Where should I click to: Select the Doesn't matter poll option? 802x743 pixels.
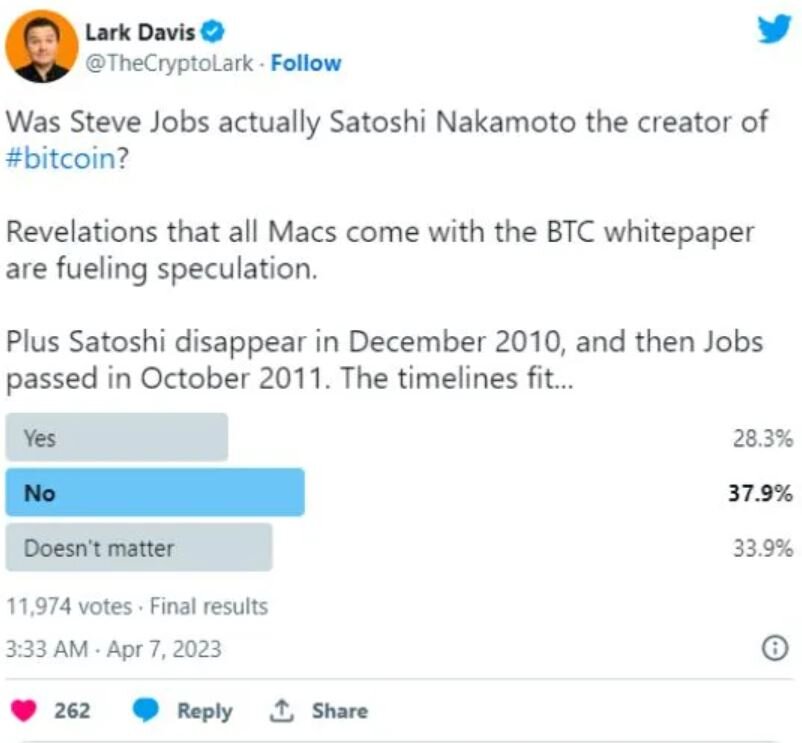139,548
